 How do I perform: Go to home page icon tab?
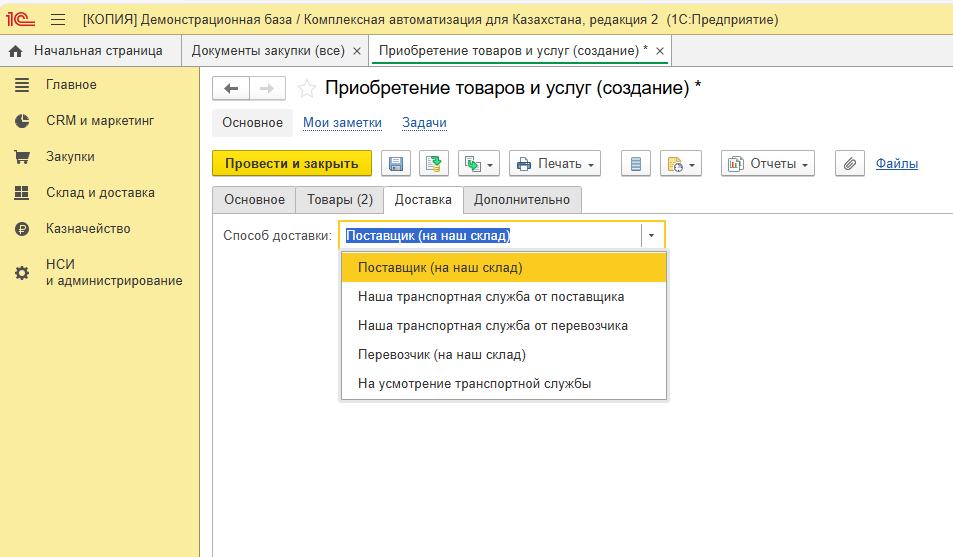click(x=16, y=50)
